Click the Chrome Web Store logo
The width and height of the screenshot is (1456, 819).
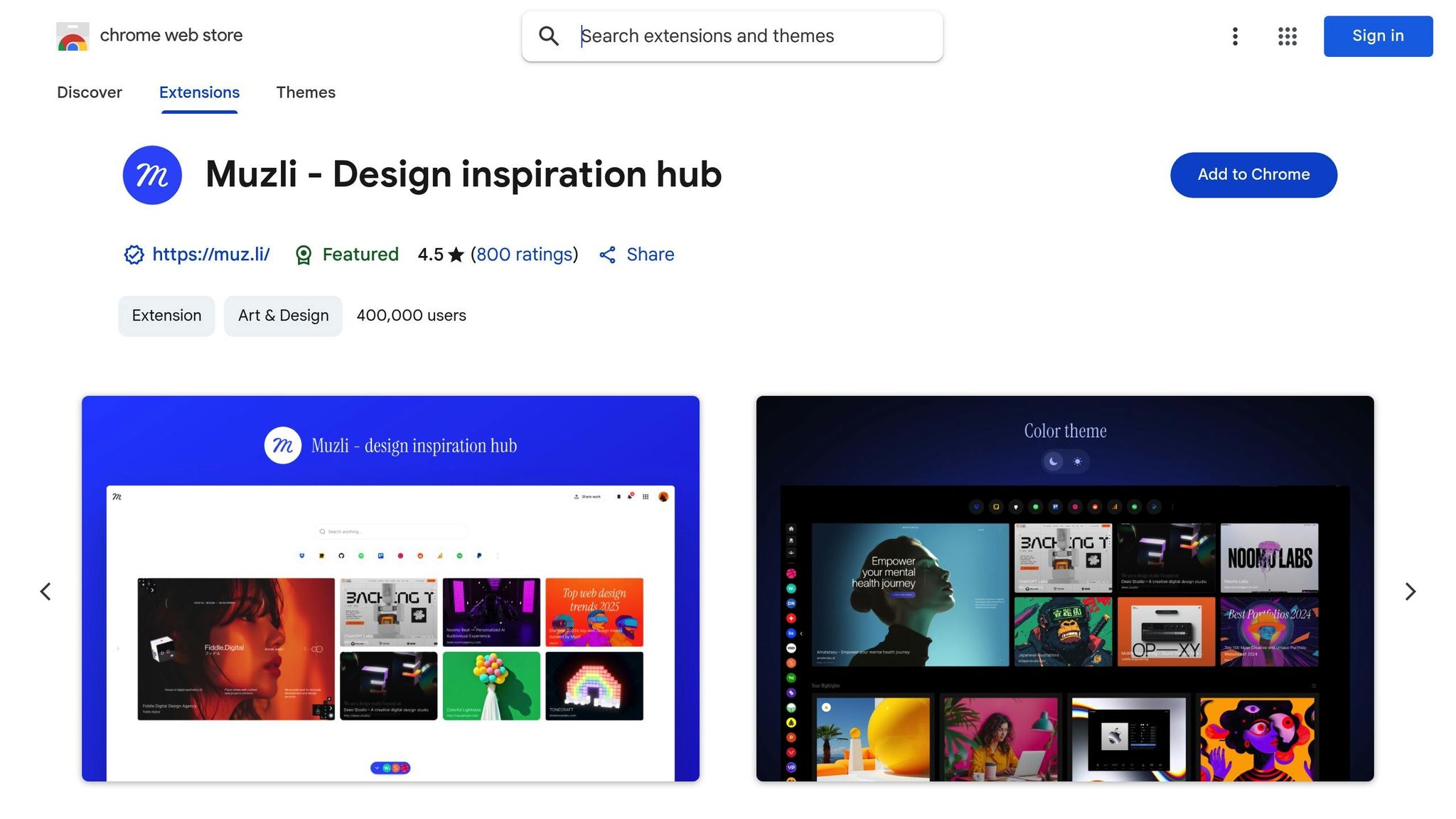click(x=73, y=36)
